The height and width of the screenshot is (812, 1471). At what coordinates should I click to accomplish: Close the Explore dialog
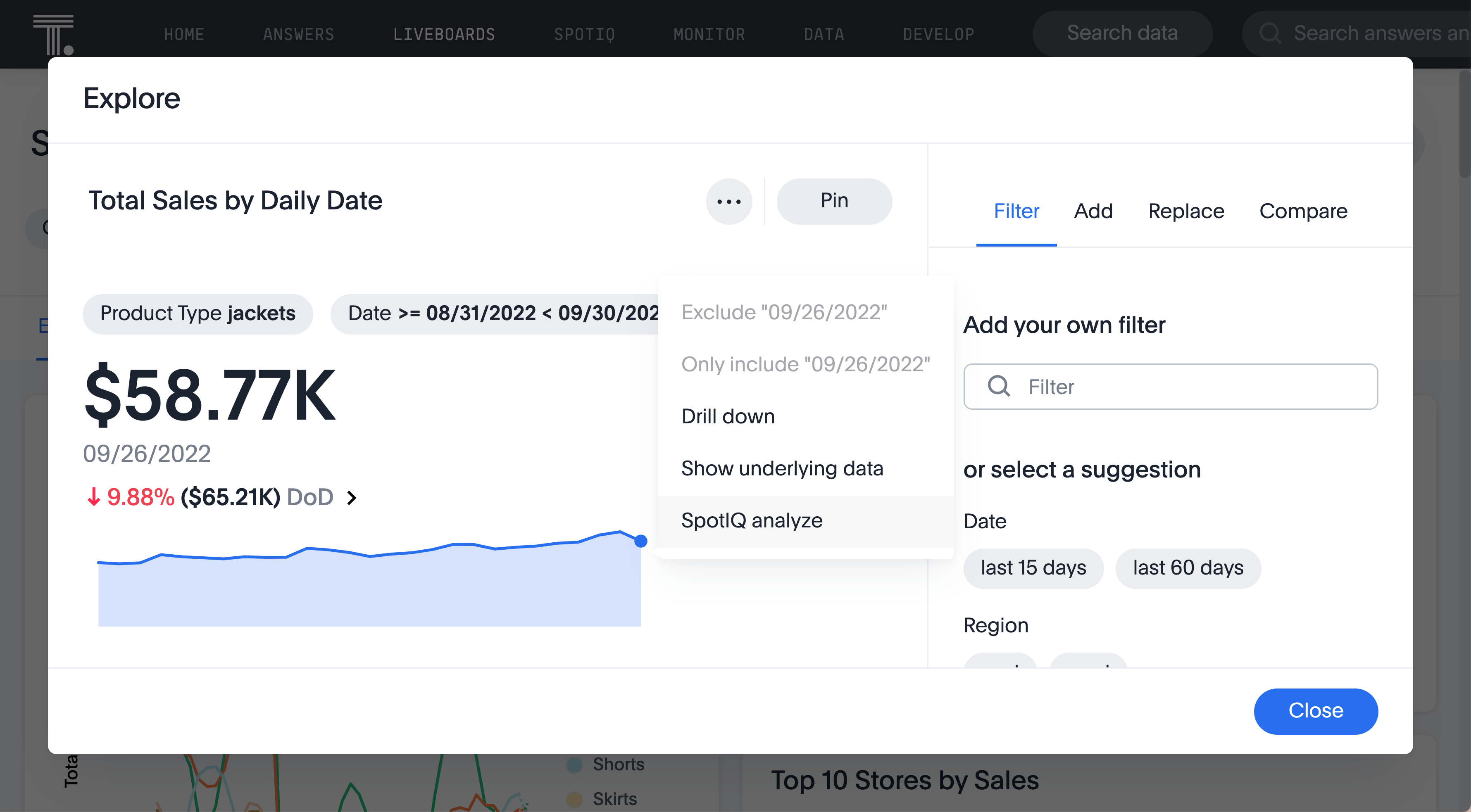tap(1316, 711)
